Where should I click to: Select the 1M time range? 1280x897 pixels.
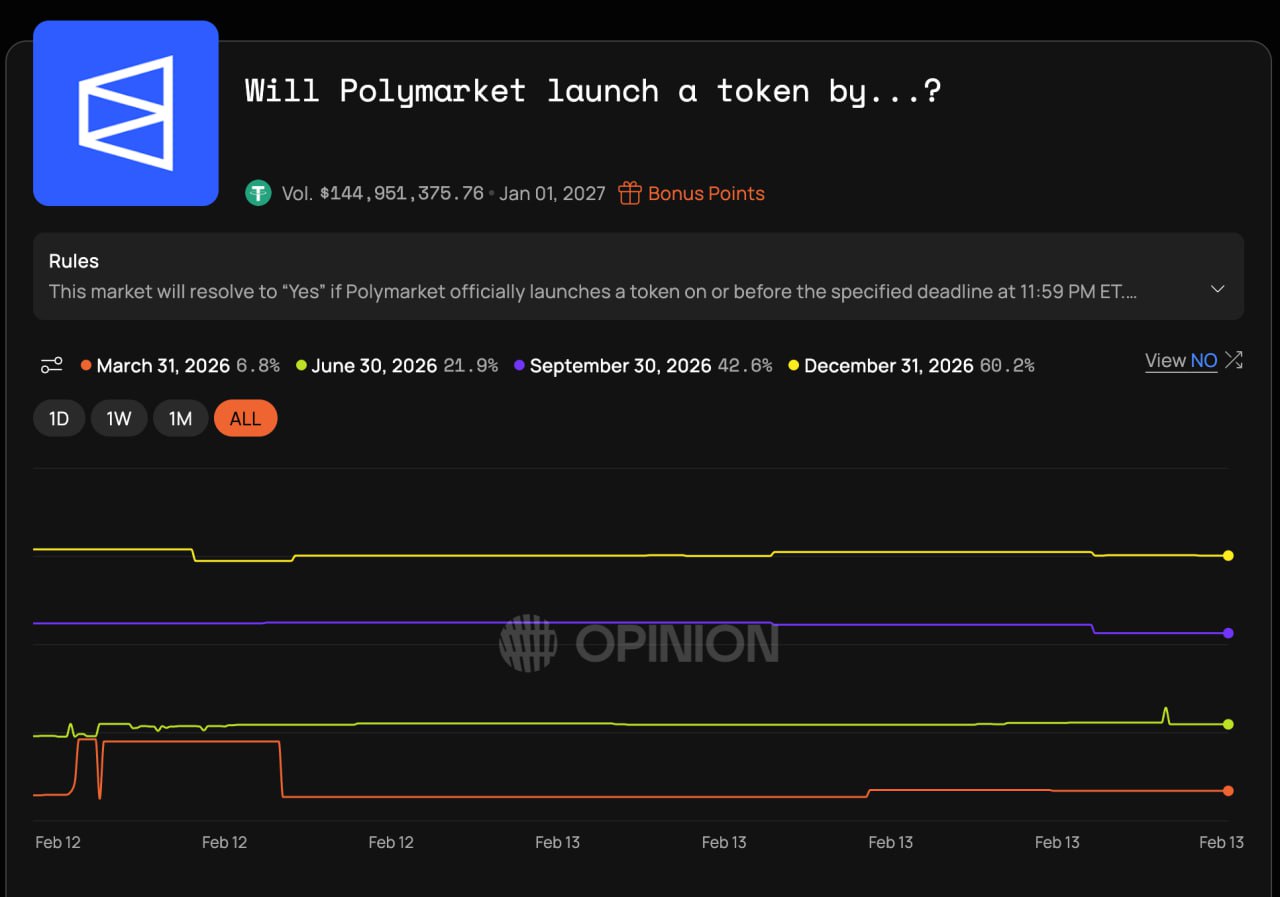(x=180, y=419)
